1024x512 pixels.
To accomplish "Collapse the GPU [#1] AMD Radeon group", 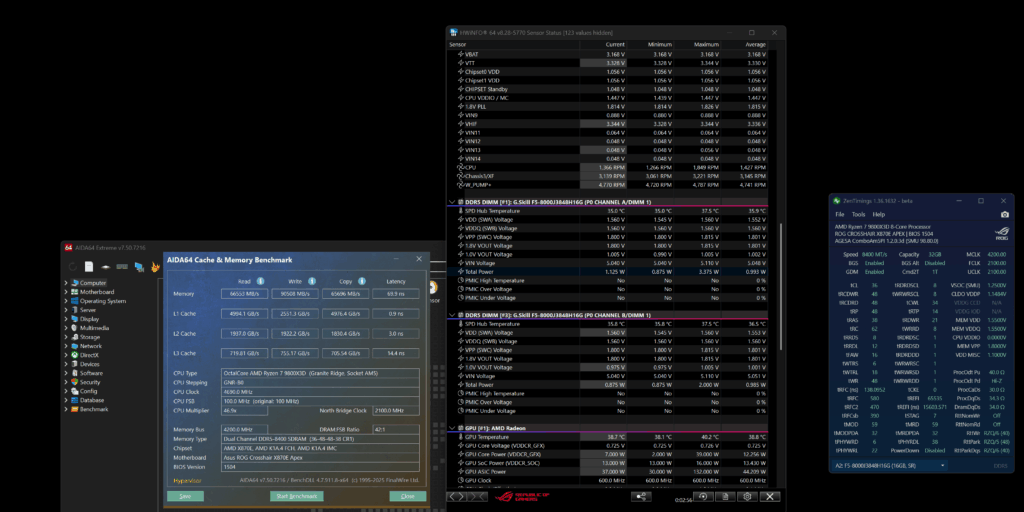I will coord(451,428).
